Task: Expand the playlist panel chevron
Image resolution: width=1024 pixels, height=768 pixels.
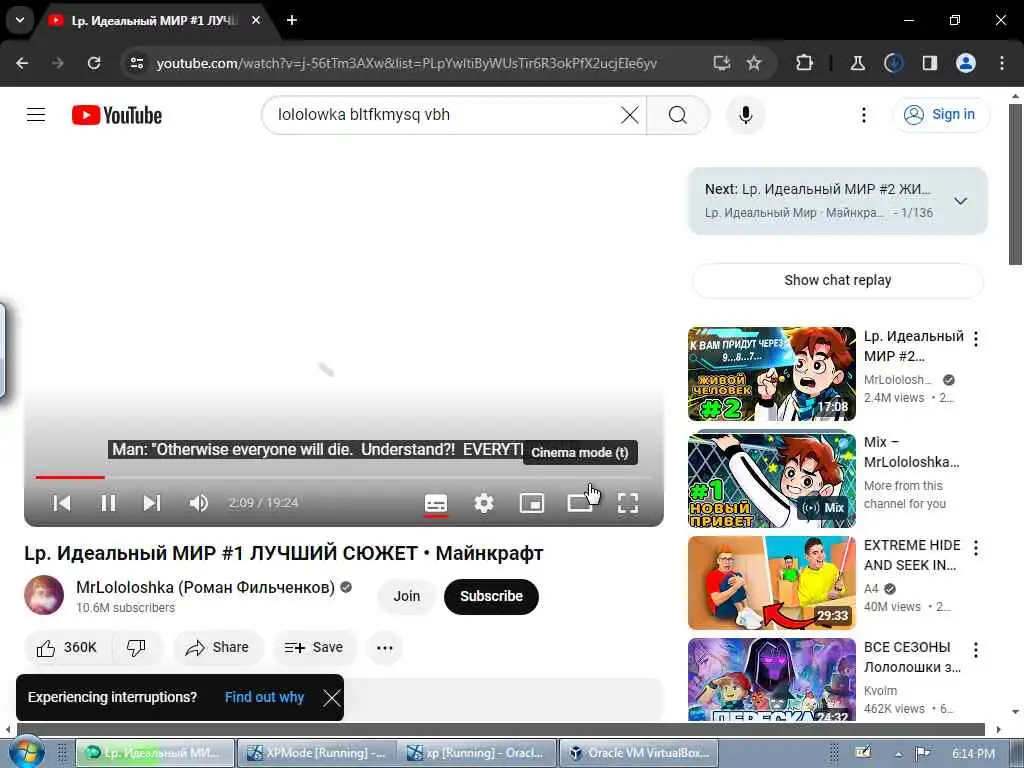Action: [960, 201]
